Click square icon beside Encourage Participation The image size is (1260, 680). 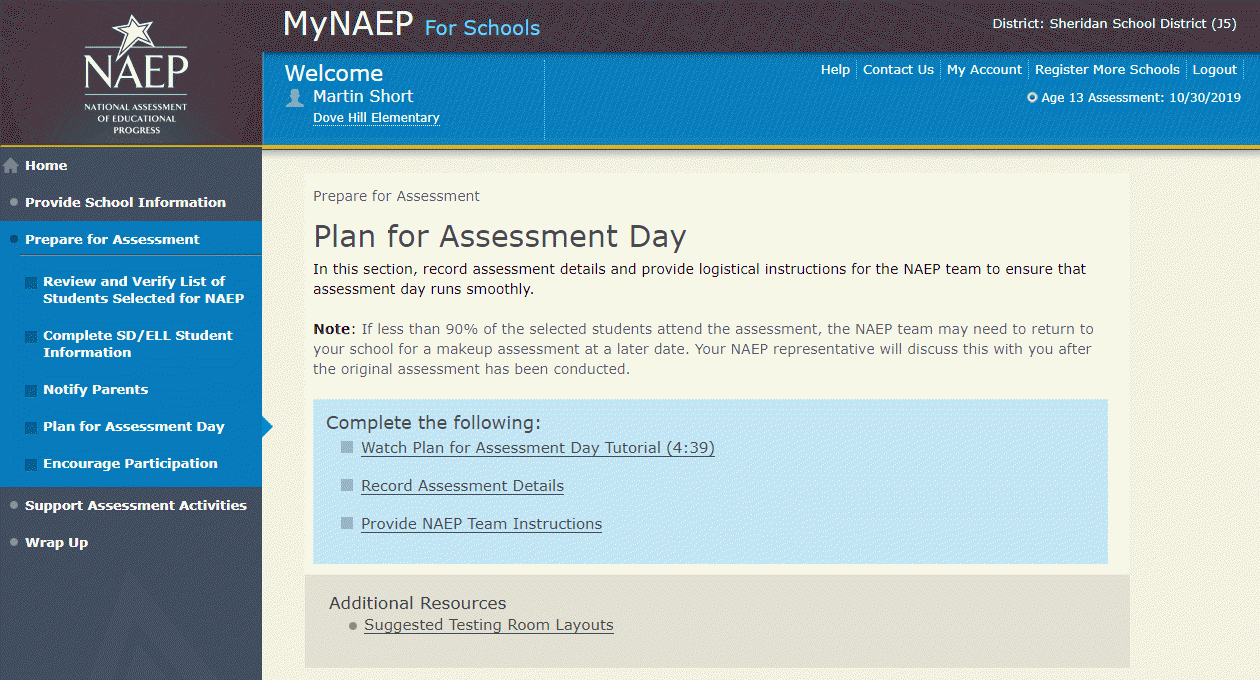[x=31, y=464]
